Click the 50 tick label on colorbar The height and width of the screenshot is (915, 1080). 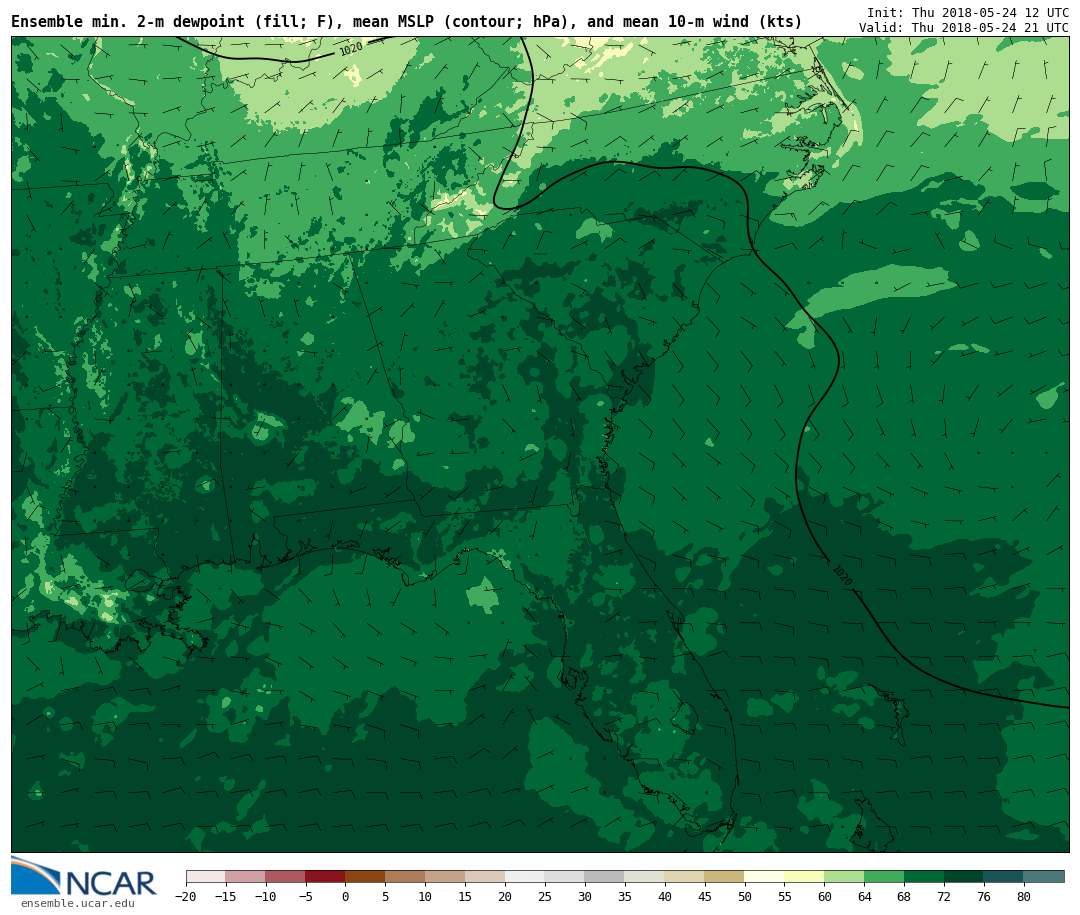(x=744, y=897)
